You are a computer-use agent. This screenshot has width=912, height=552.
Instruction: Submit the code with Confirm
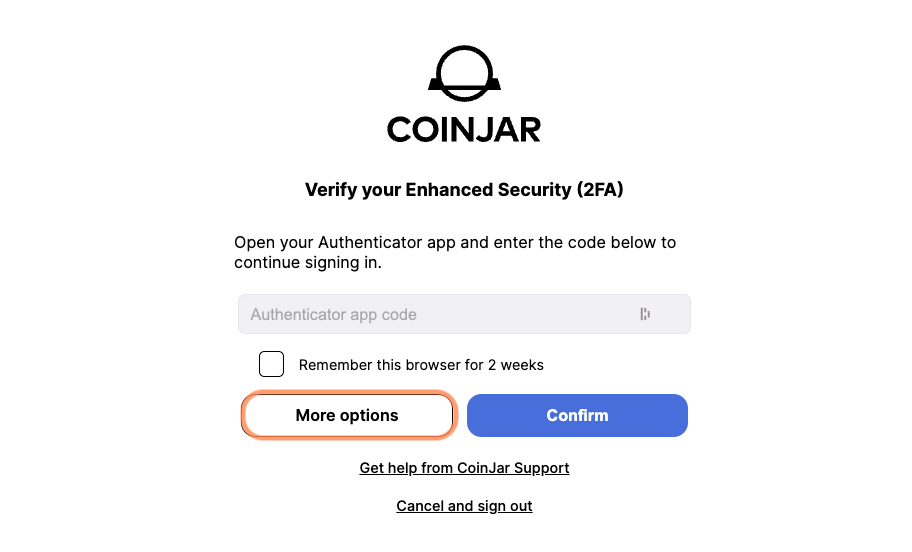click(577, 415)
